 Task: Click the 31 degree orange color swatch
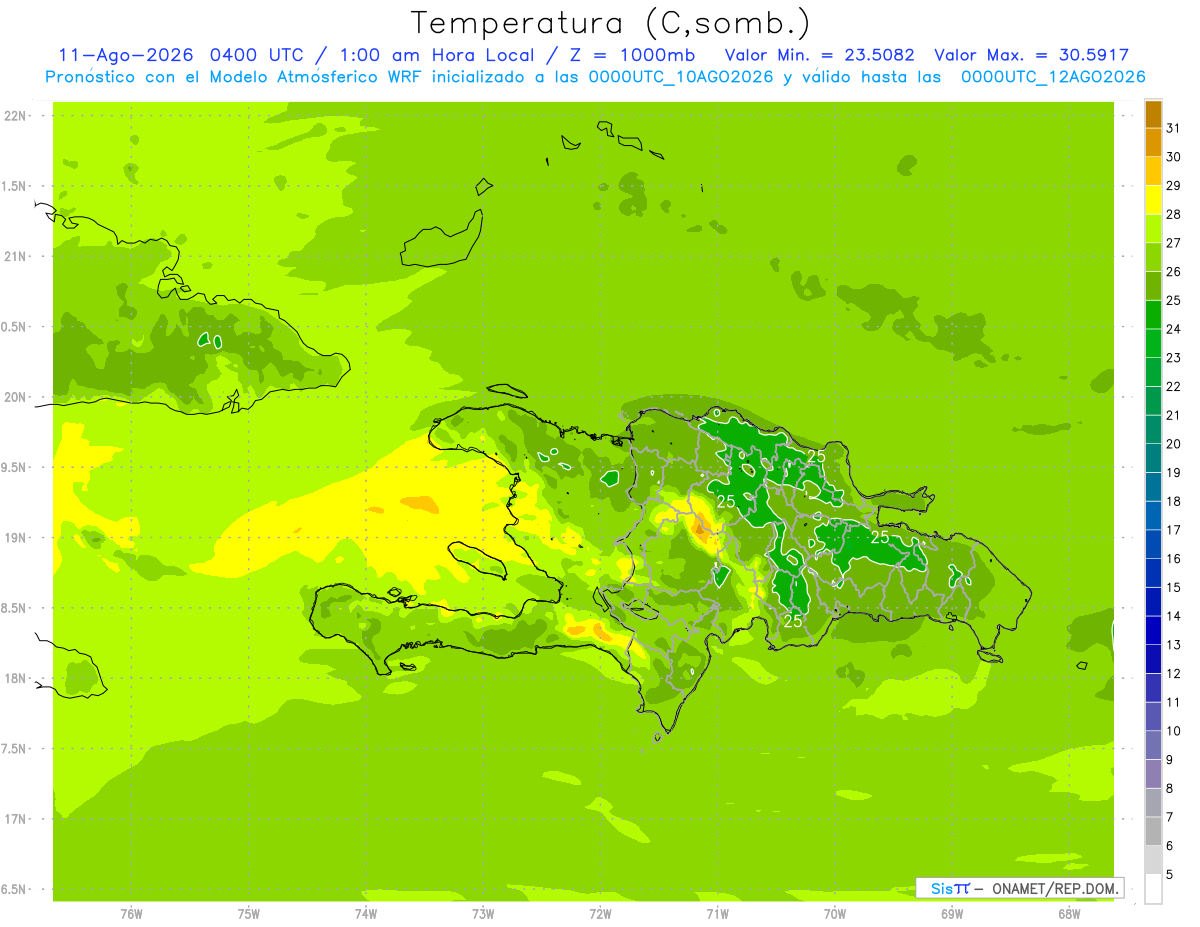[1153, 115]
